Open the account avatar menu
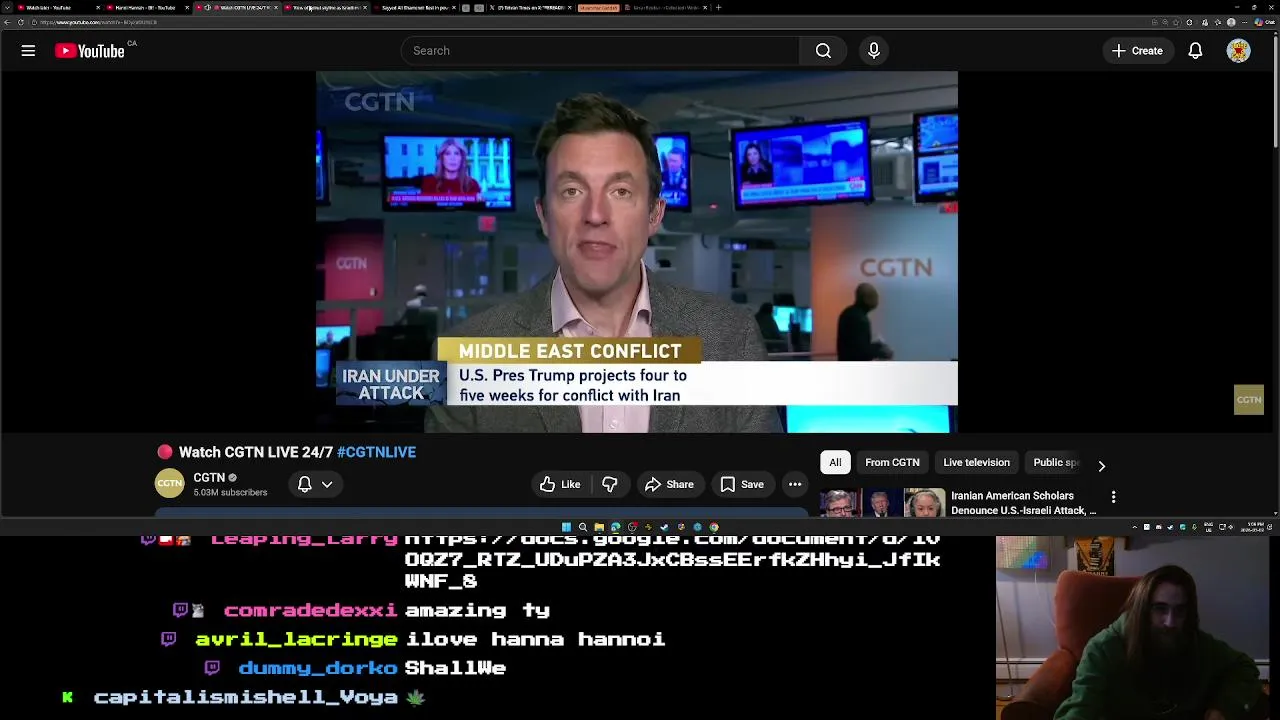This screenshot has height=720, width=1280. coord(1238,51)
